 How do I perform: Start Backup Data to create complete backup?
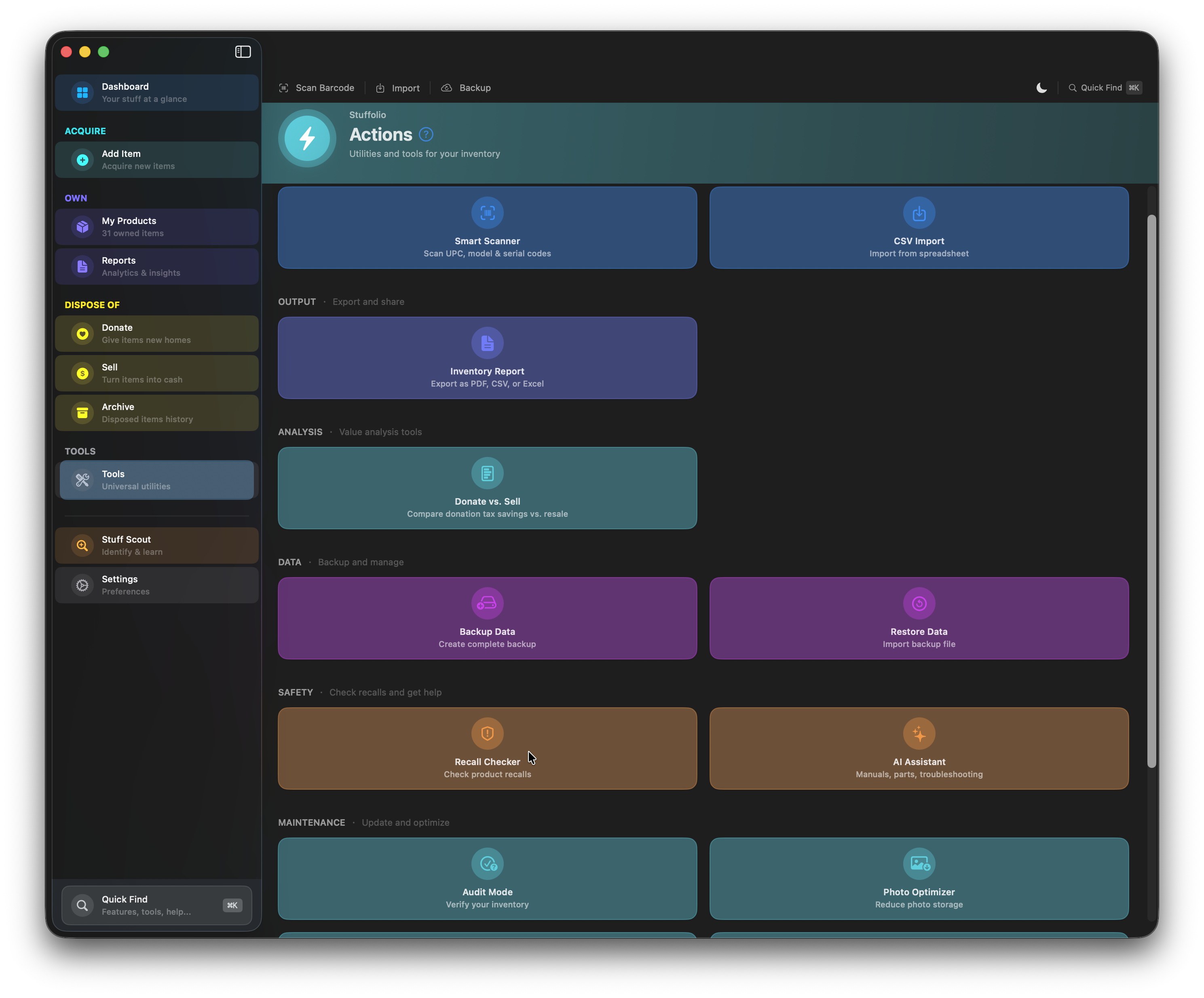[487, 618]
